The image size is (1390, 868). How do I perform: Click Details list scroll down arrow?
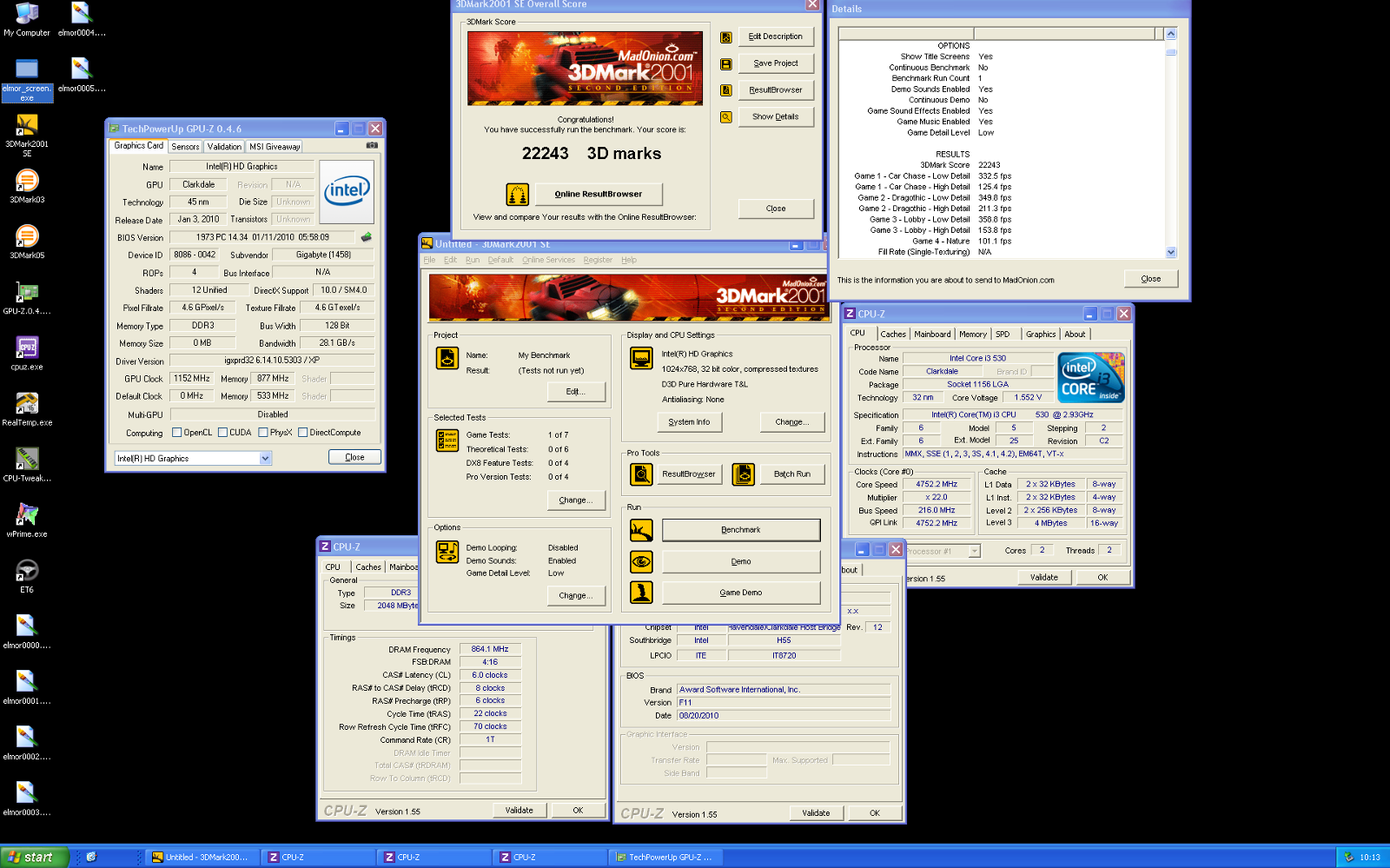click(x=1171, y=252)
